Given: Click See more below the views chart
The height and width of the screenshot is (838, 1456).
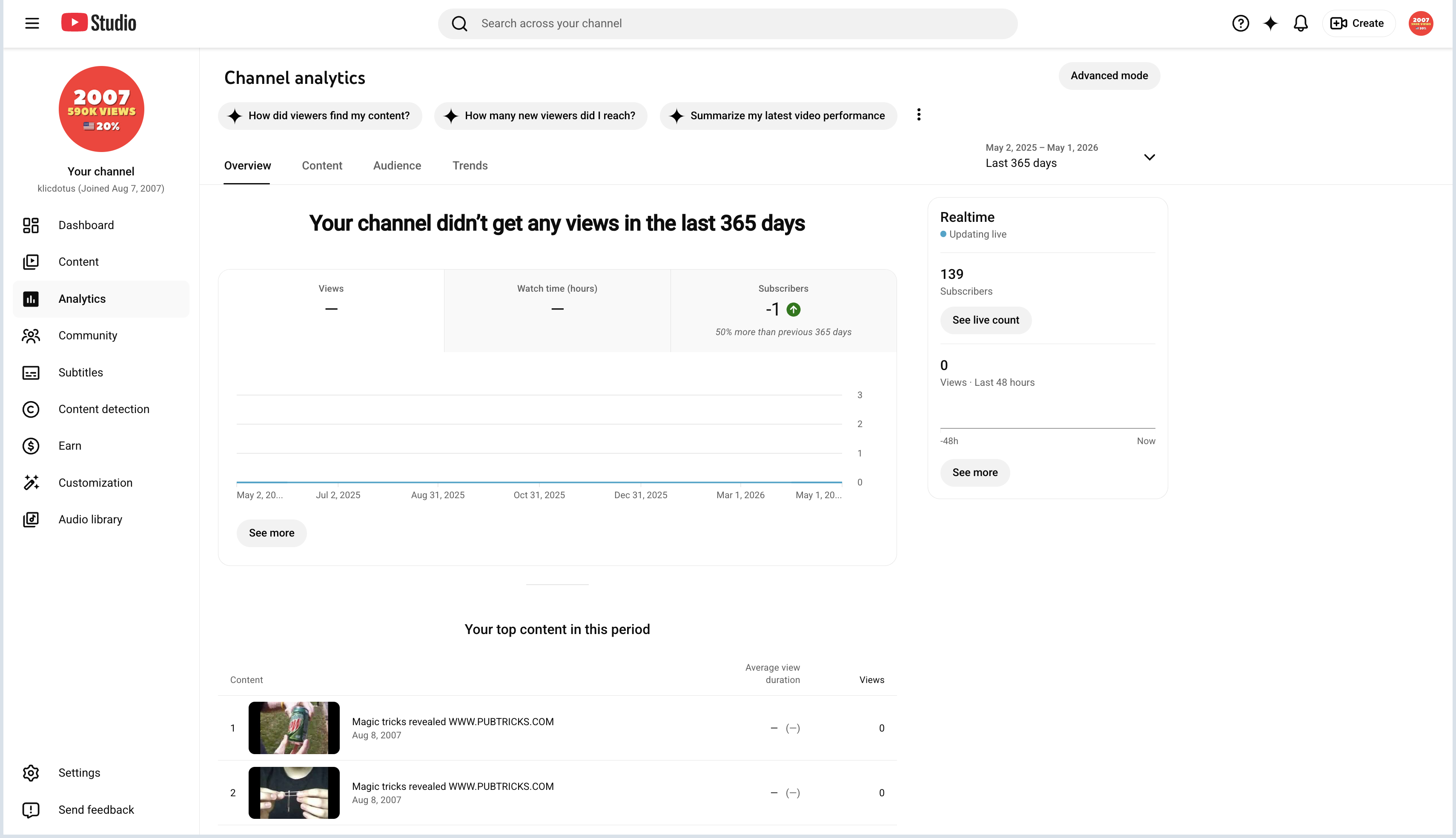Looking at the screenshot, I should [272, 533].
